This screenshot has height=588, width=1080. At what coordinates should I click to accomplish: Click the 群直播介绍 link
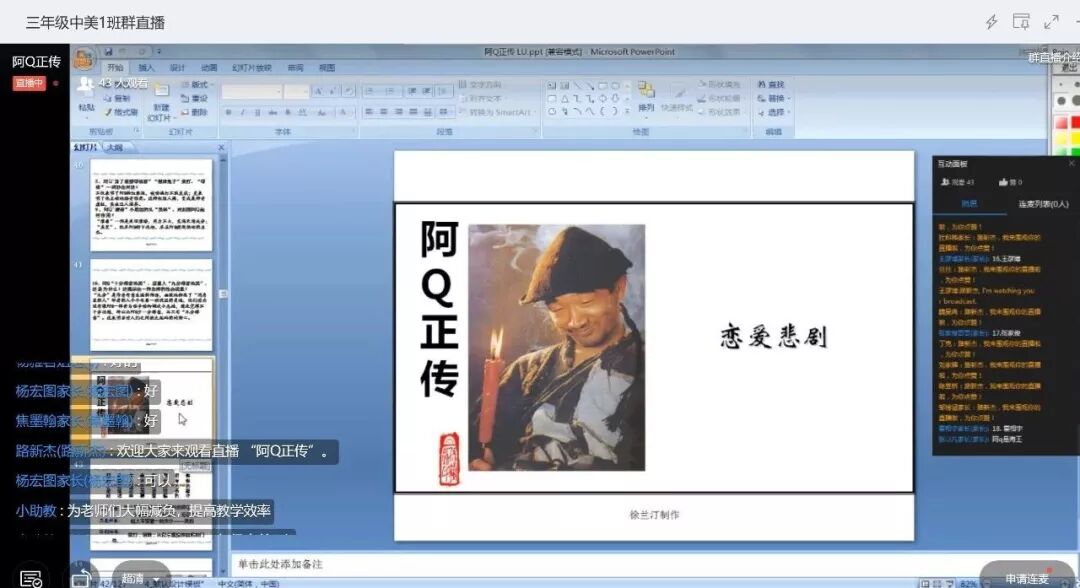tap(1054, 57)
